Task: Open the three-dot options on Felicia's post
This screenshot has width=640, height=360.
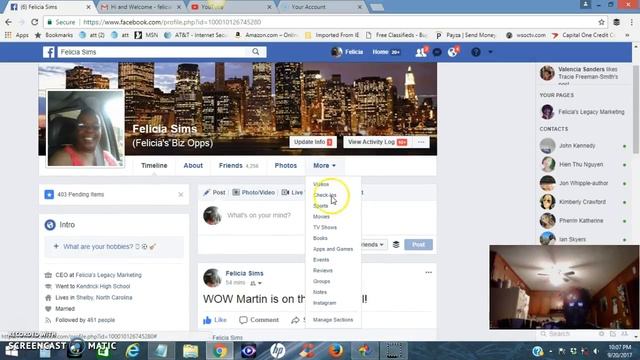Action: [x=428, y=273]
